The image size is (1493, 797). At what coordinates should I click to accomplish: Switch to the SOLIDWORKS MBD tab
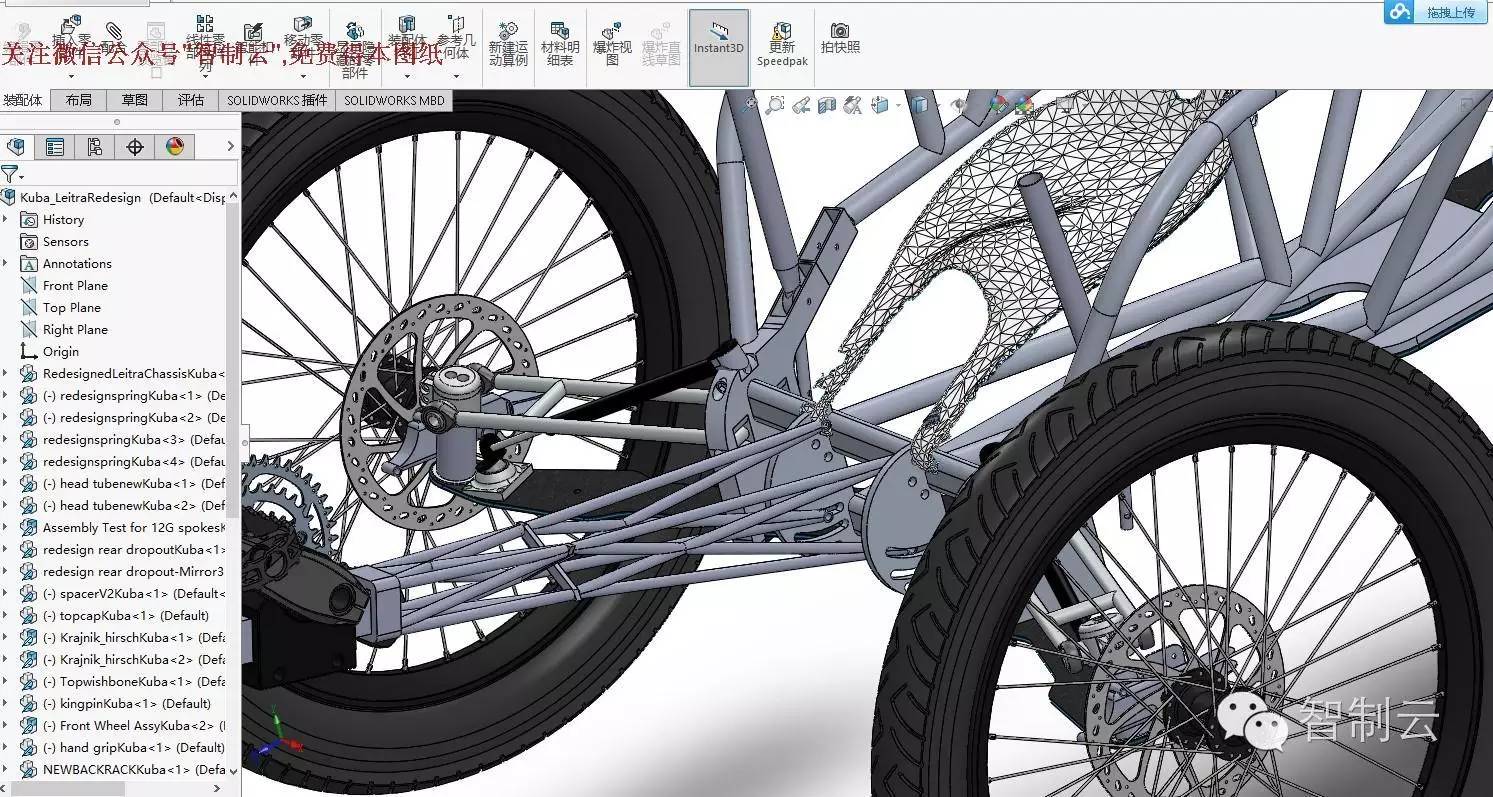point(394,100)
